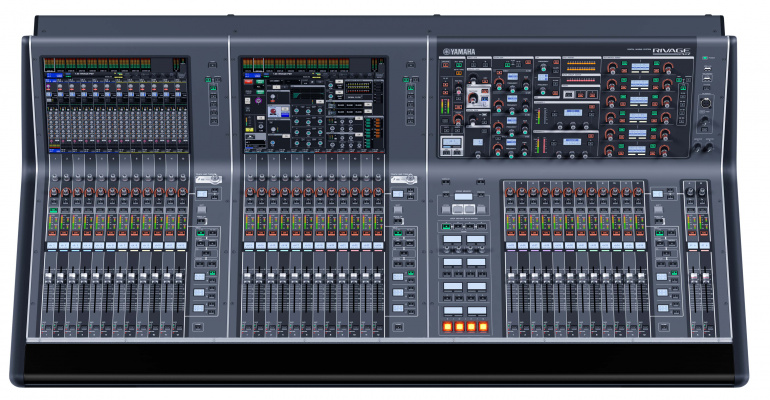
Task: Click the small display at top panel bottom-left corner
Action: point(451,142)
